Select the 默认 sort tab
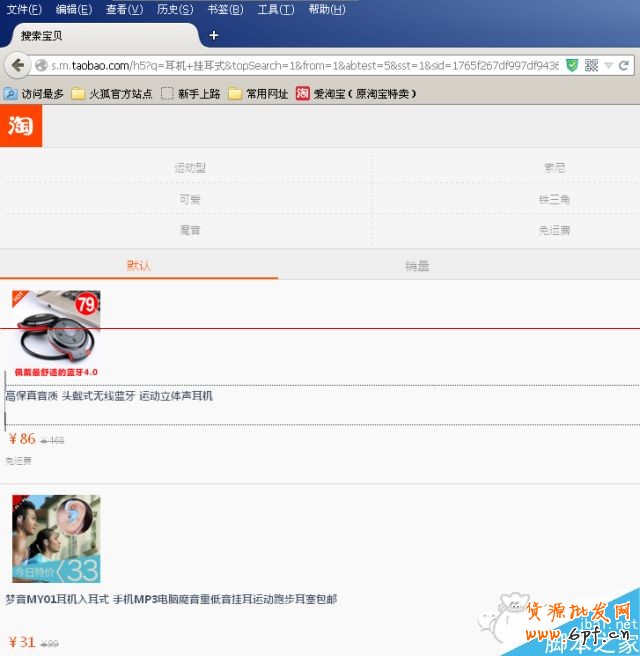This screenshot has height=656, width=640. 139,266
